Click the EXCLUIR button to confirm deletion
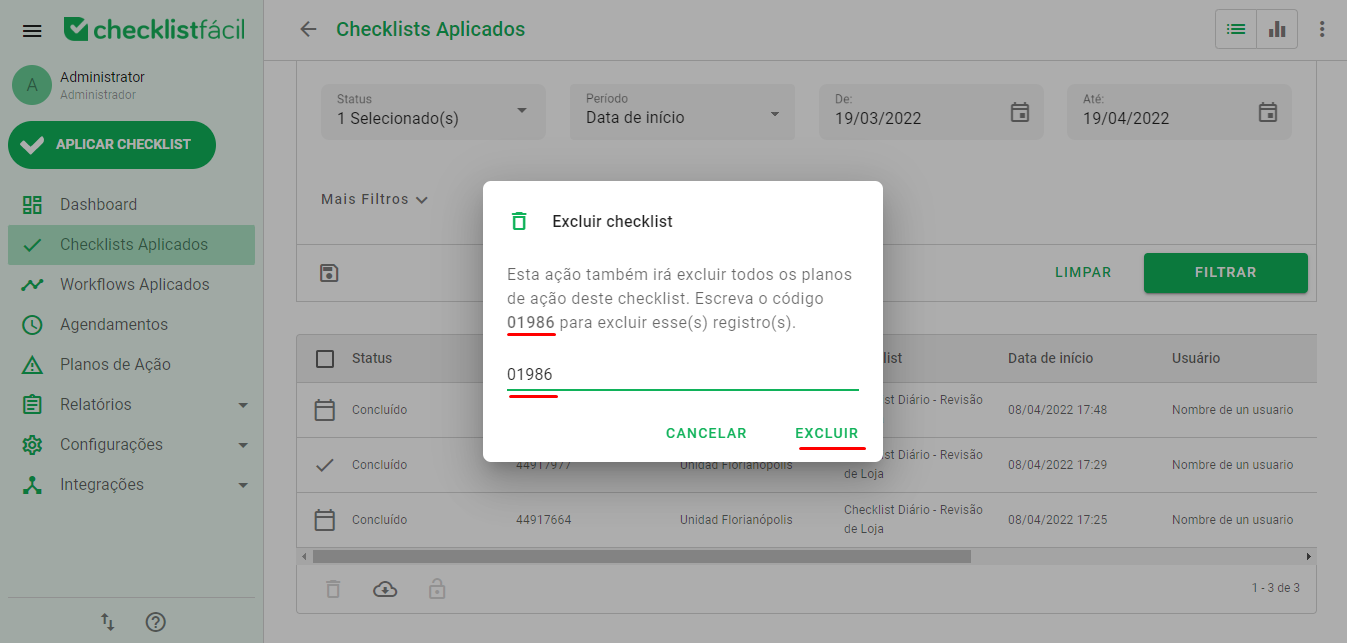The height and width of the screenshot is (643, 1347). [826, 433]
